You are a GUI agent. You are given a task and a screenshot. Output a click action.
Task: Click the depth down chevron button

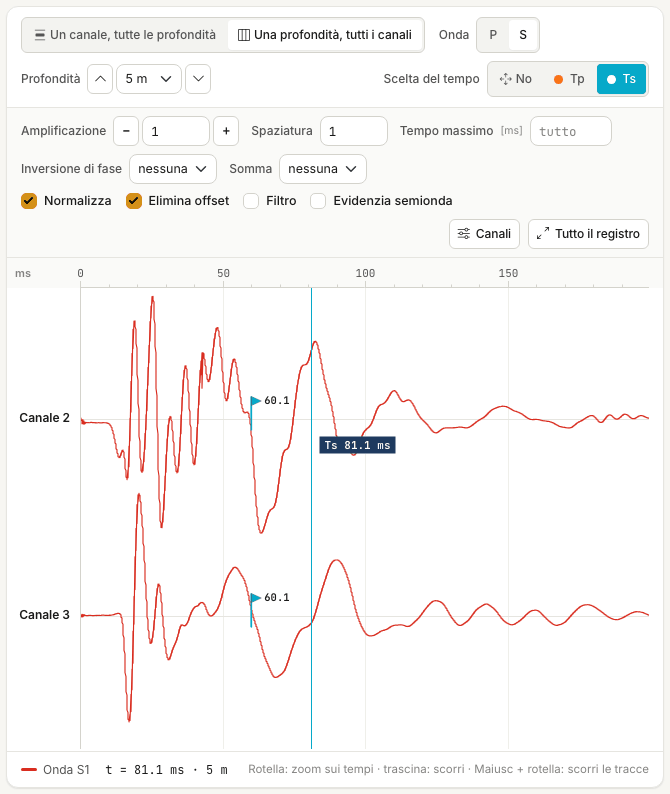pos(198,79)
